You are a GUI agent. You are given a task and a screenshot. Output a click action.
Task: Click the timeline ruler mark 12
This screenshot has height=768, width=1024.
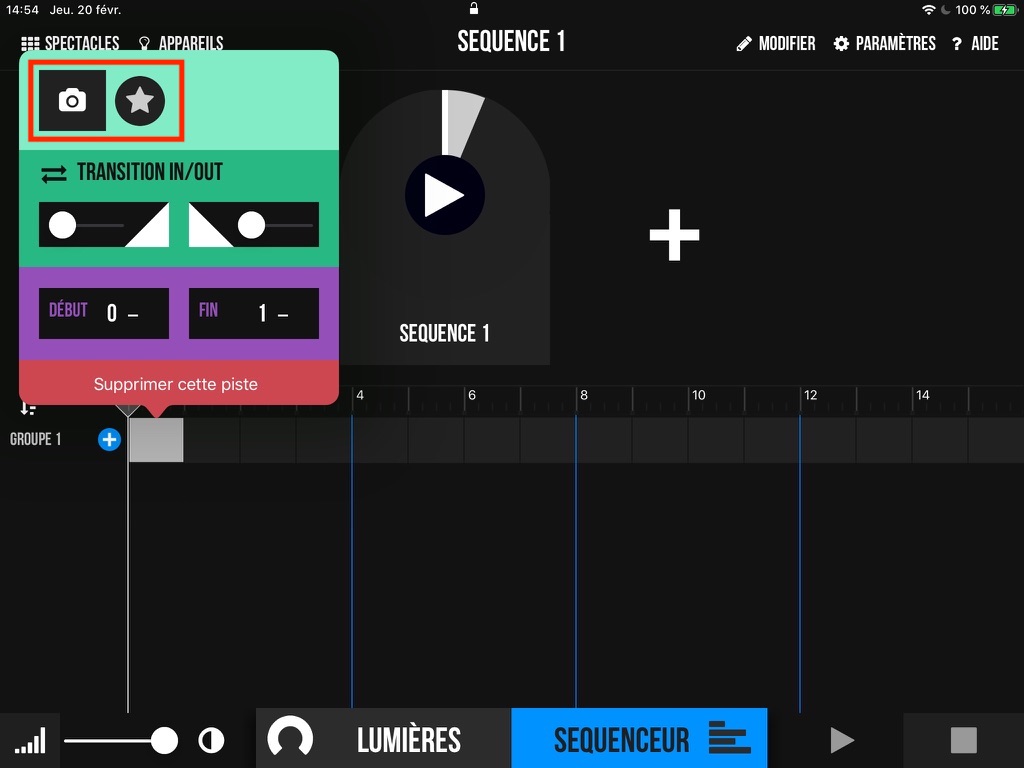(x=810, y=395)
